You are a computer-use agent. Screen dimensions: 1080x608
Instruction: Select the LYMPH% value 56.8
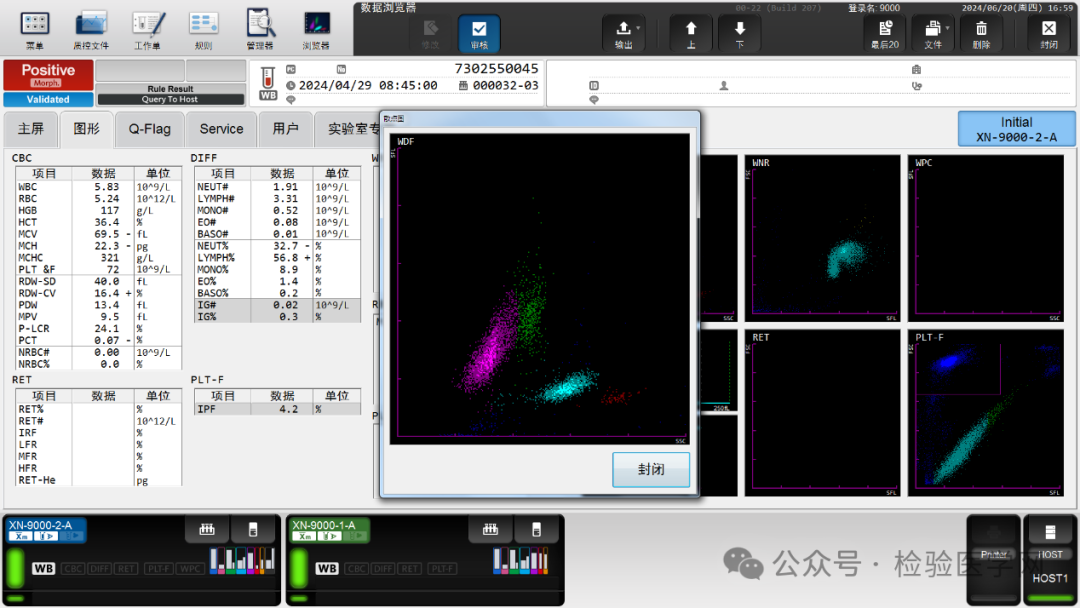(286, 258)
